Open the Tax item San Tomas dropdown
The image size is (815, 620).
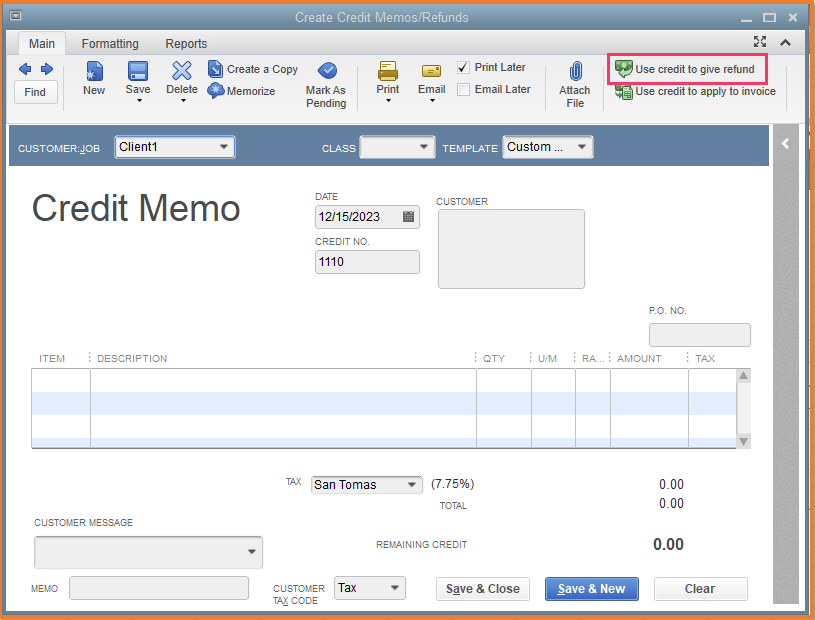pos(412,484)
